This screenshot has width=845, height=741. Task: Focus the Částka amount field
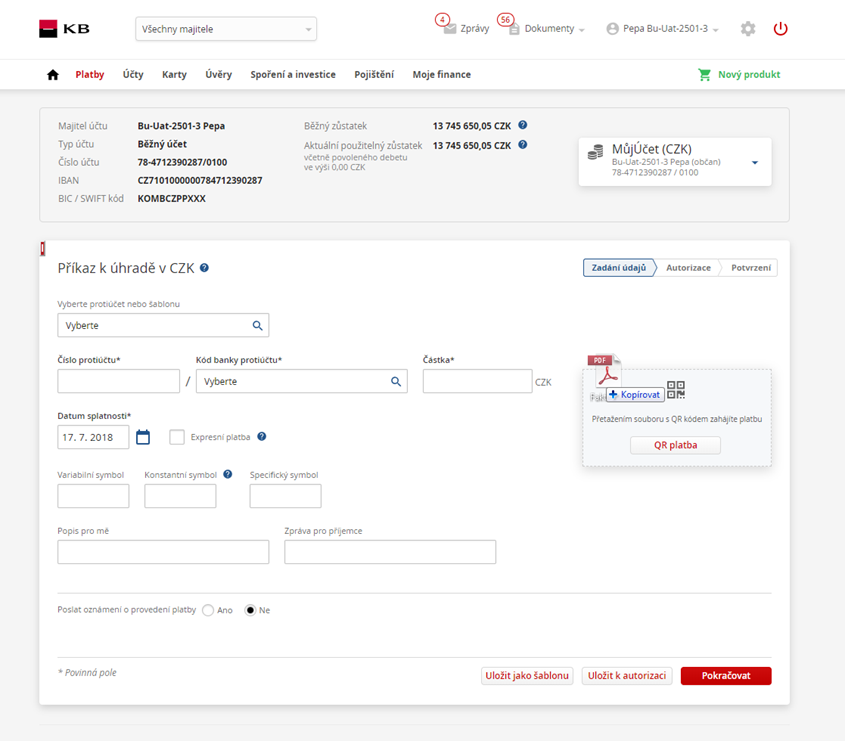[x=477, y=382]
